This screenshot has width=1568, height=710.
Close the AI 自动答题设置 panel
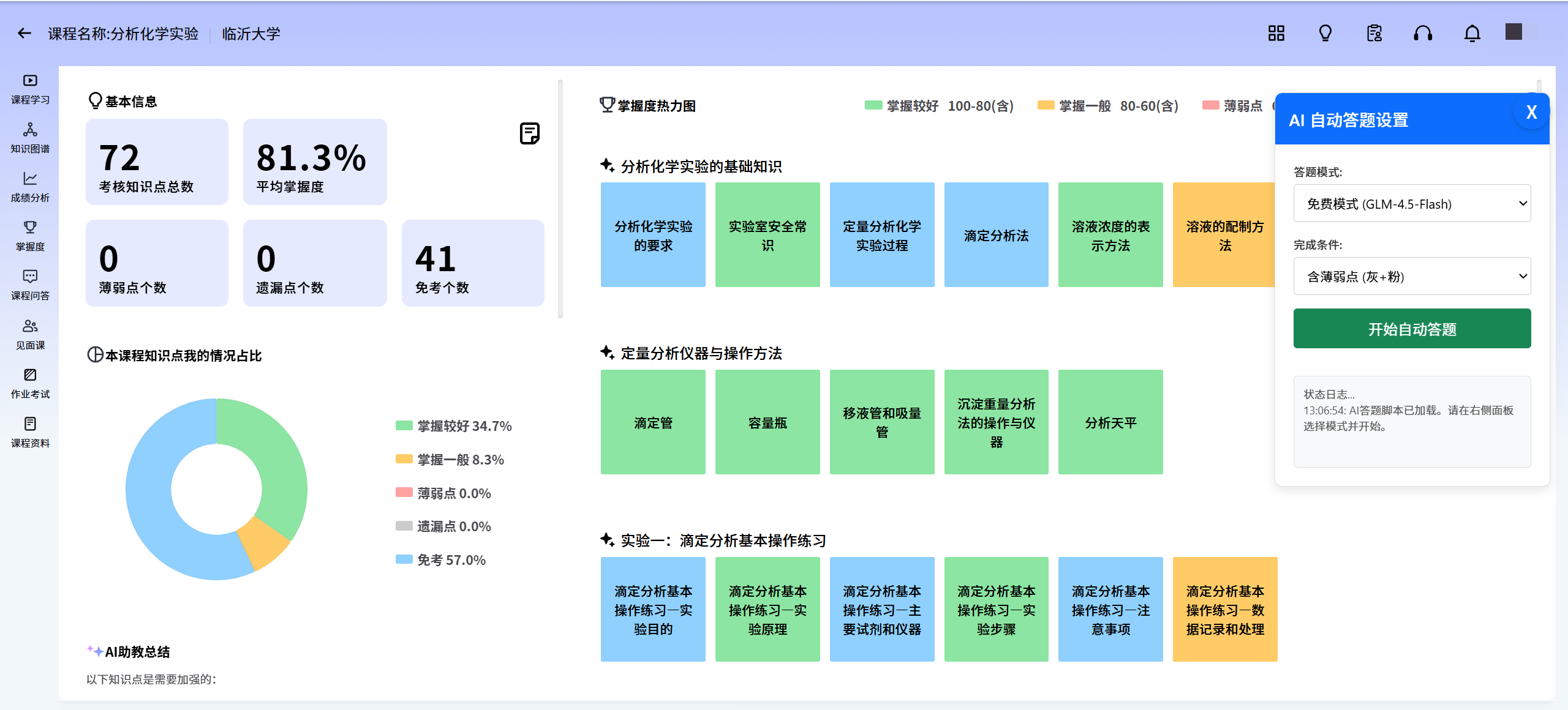pyautogui.click(x=1531, y=112)
